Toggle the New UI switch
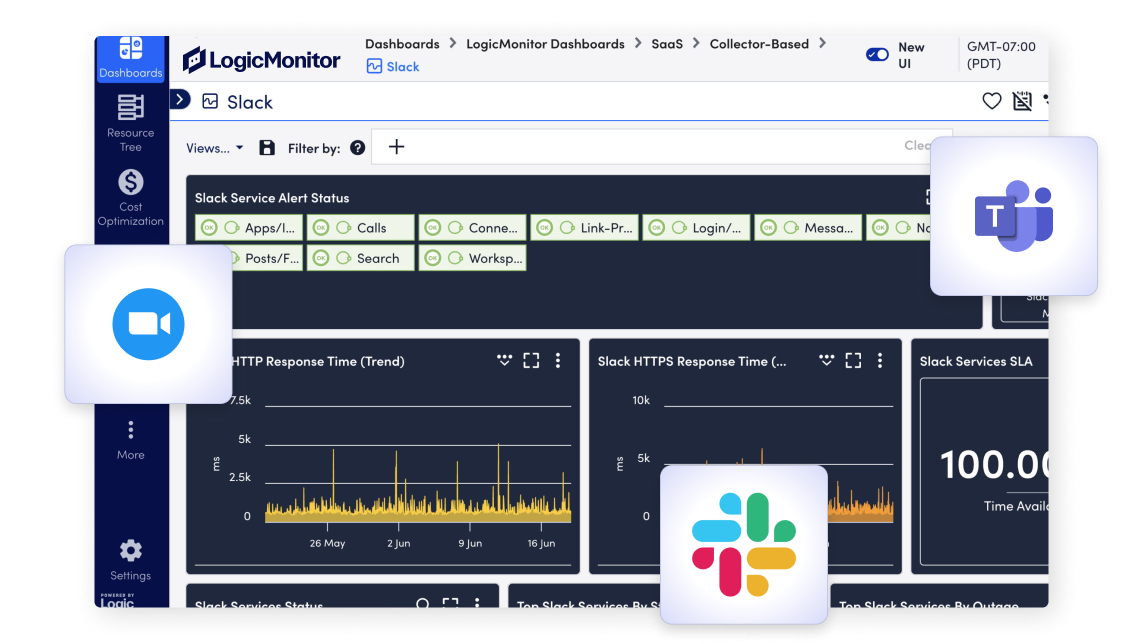The image size is (1143, 644). [x=877, y=55]
